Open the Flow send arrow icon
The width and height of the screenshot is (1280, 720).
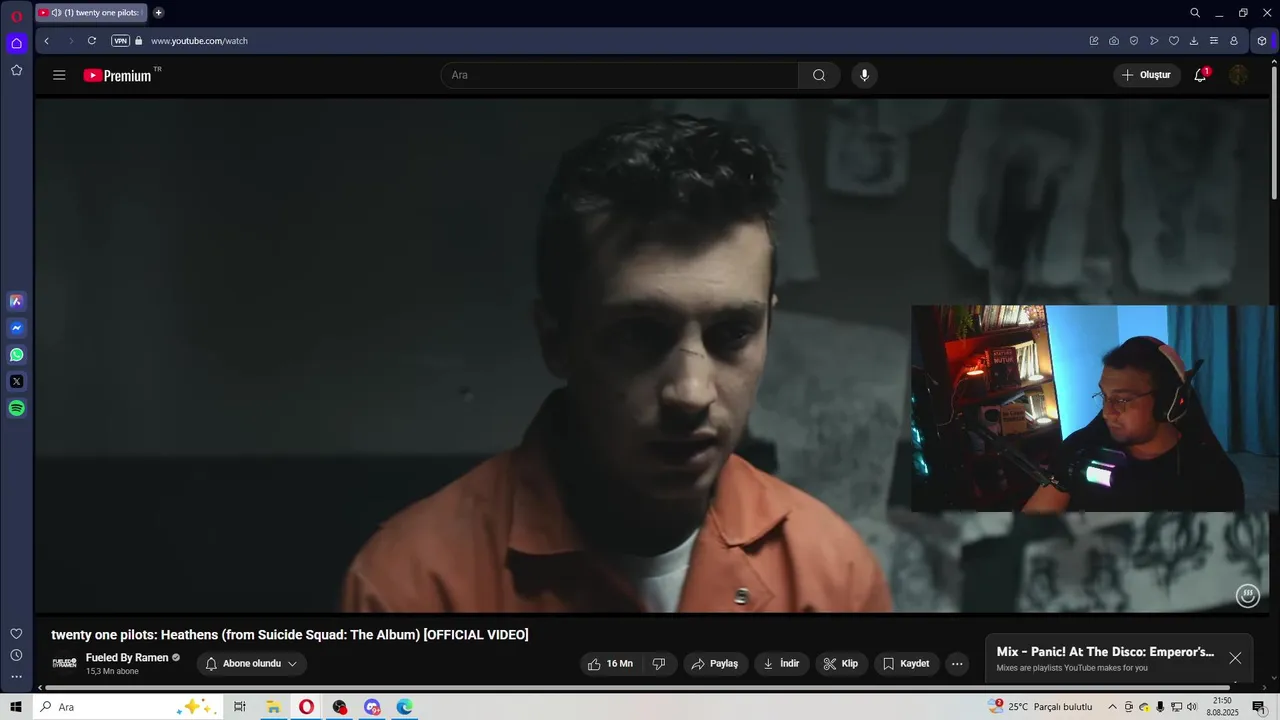[1154, 41]
